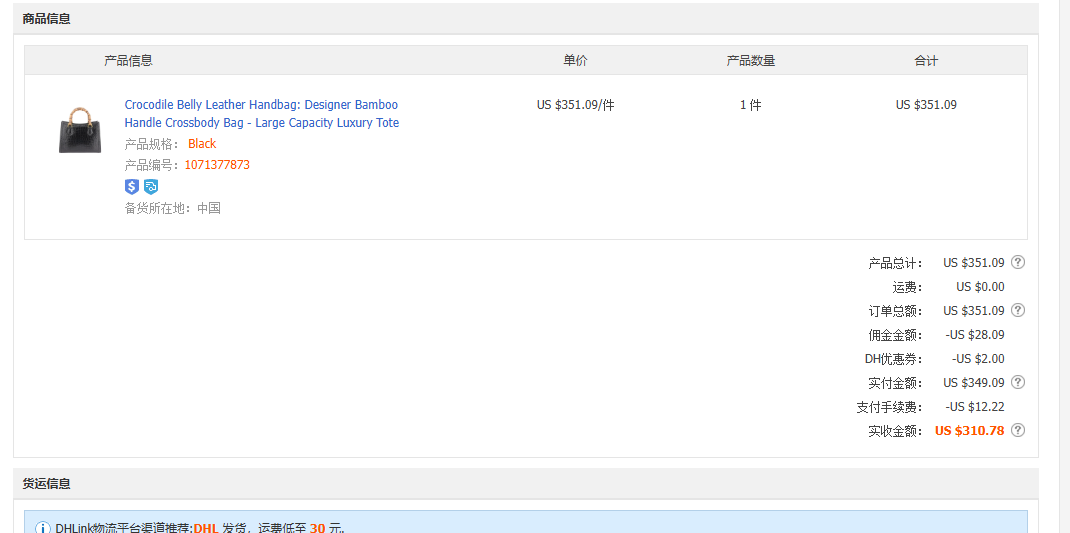
Task: Click help icon beside 订单总额 amount
Action: point(1018,311)
